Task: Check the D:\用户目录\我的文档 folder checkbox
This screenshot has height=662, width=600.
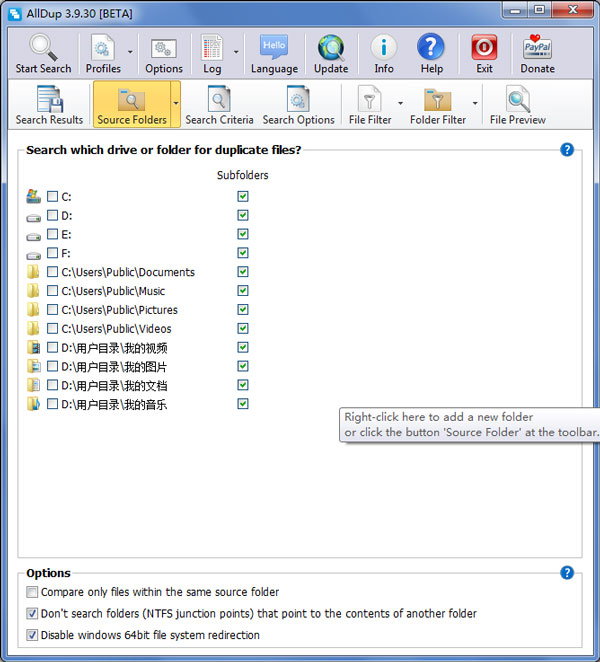Action: click(52, 385)
